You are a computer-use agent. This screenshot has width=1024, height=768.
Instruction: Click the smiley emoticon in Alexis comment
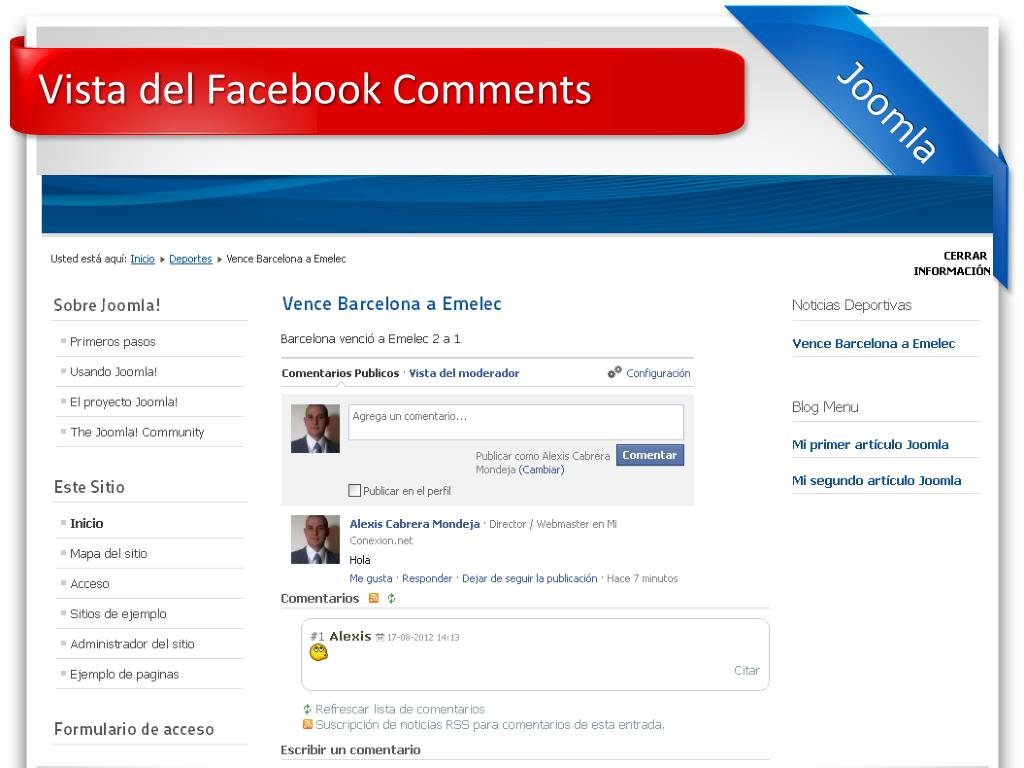tap(319, 652)
